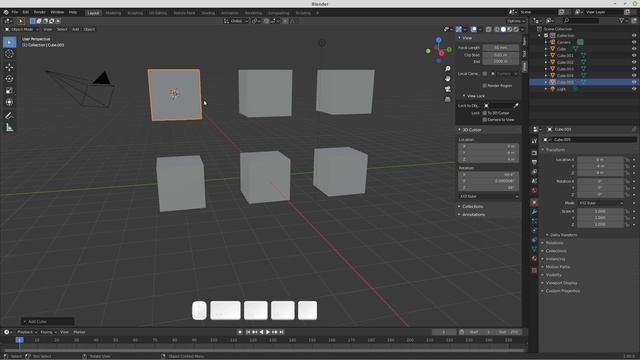Screen dimensions: 640x360
Task: Collapse the View panel in sidebar
Action: point(467,38)
